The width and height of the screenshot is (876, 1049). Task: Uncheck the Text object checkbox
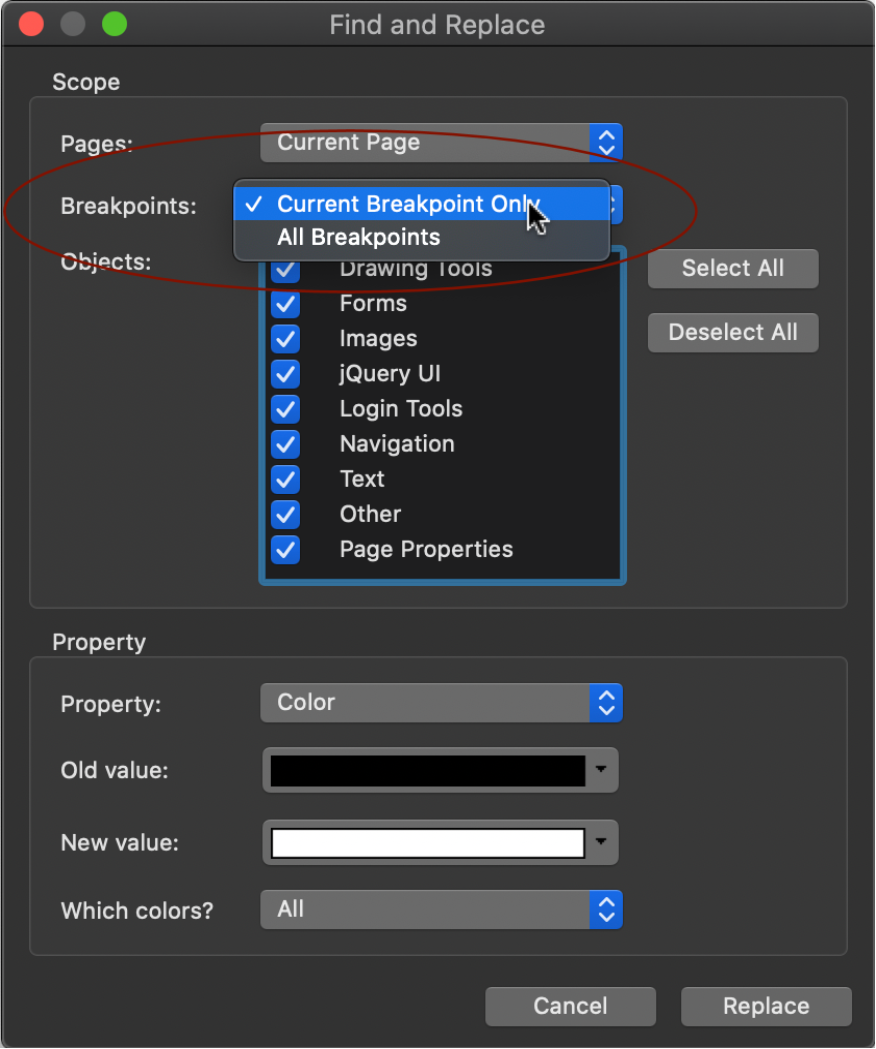tap(286, 479)
